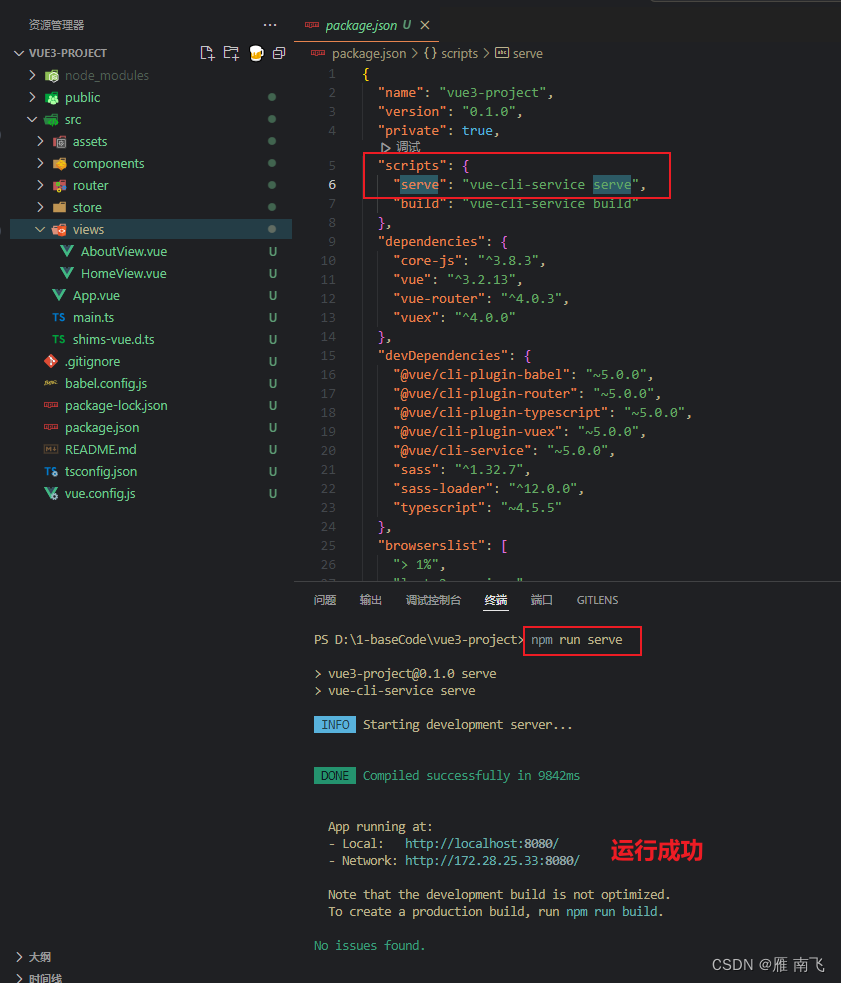
Task: Collapse all folders in explorer
Action: coord(278,52)
